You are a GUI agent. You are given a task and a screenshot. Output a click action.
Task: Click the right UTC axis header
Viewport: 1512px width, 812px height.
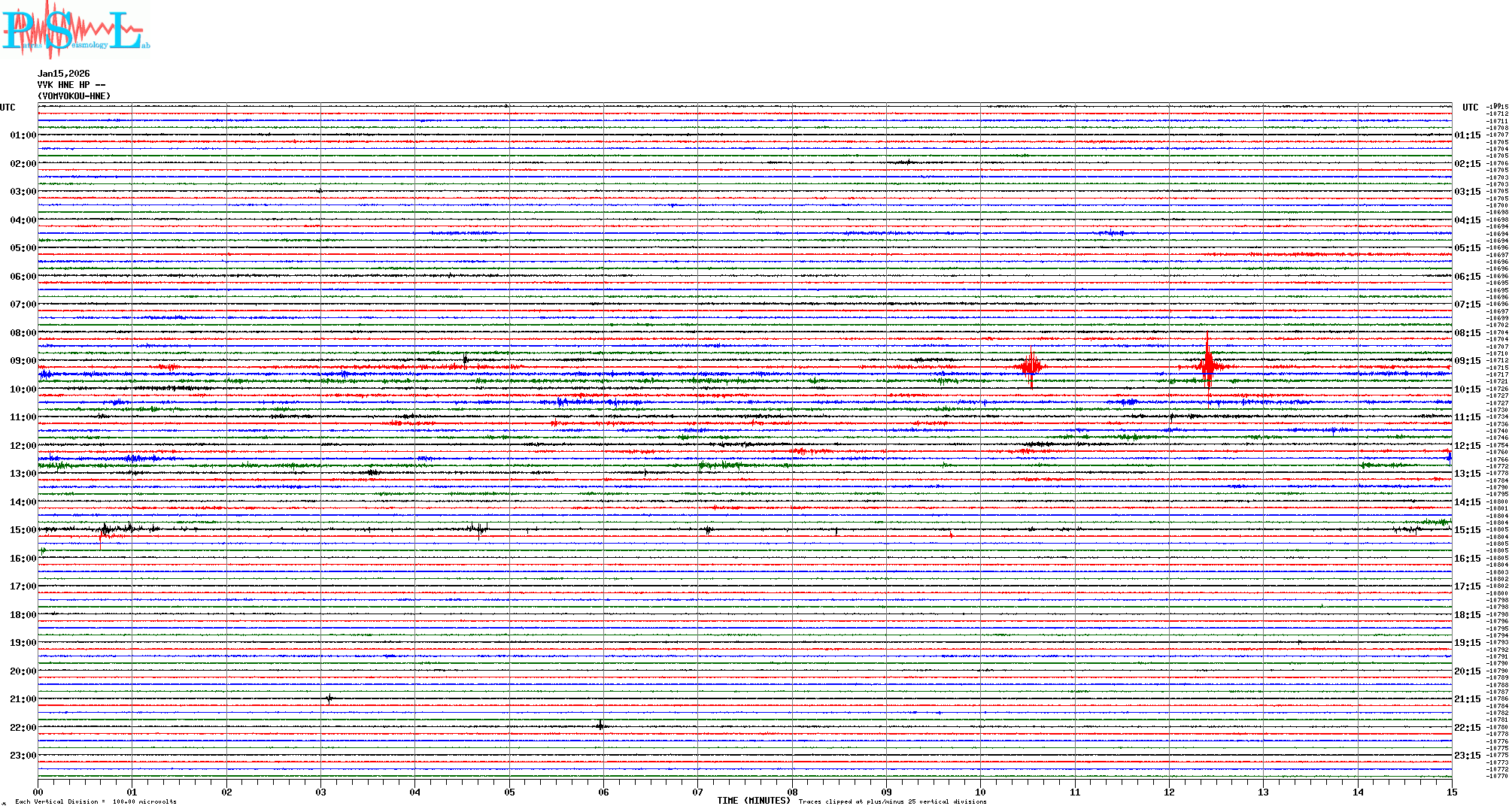(1470, 108)
